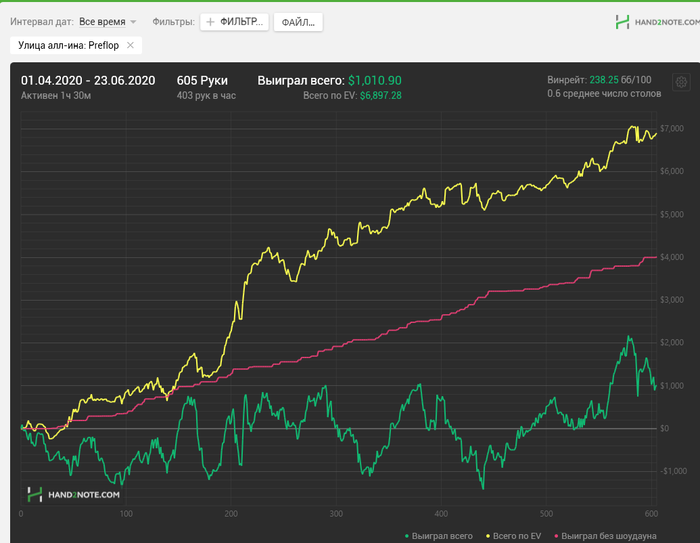Screen dimensions: 700x543
Task: Click the plus icon on the filter button
Action: pos(210,22)
